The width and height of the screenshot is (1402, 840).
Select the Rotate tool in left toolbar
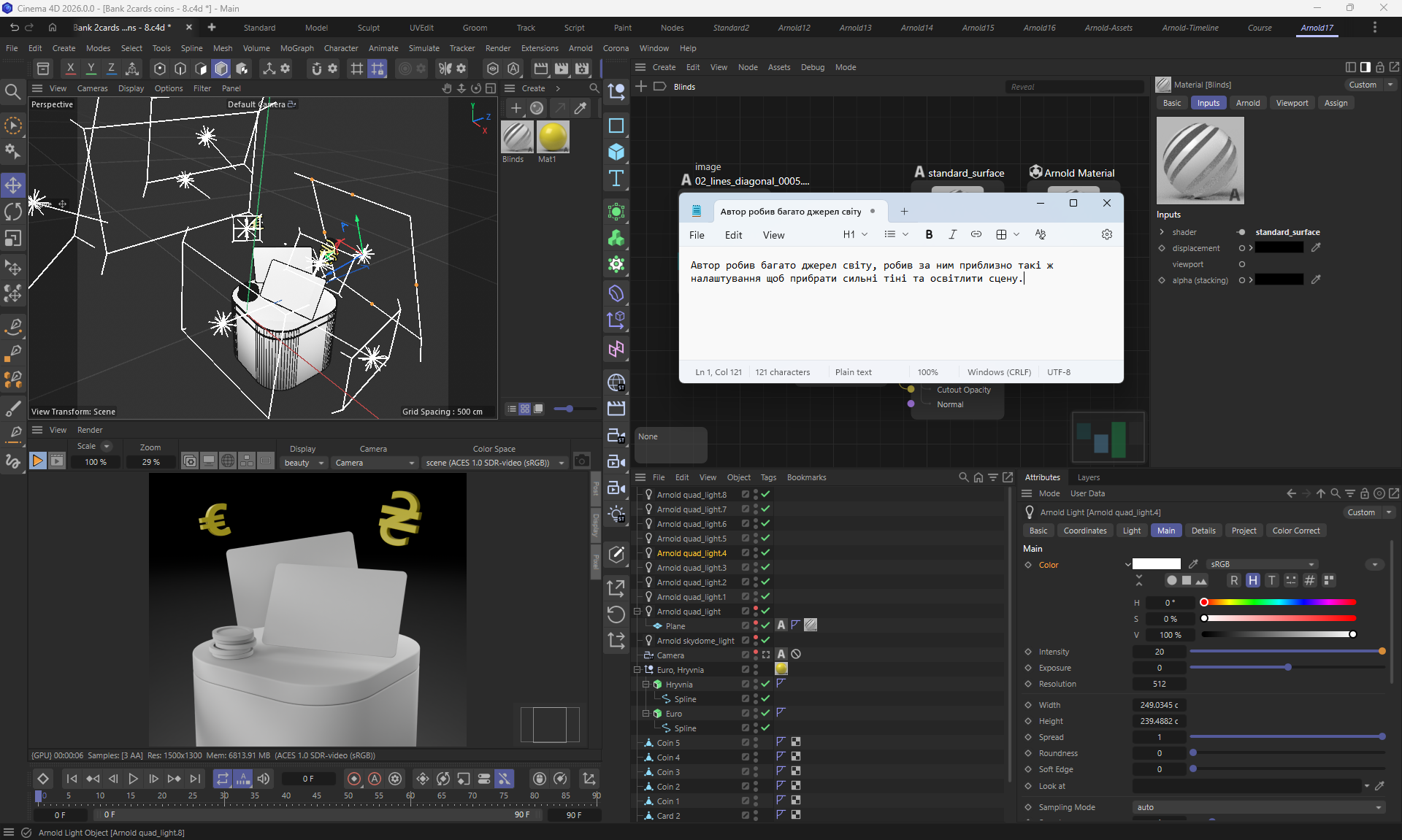[x=13, y=212]
